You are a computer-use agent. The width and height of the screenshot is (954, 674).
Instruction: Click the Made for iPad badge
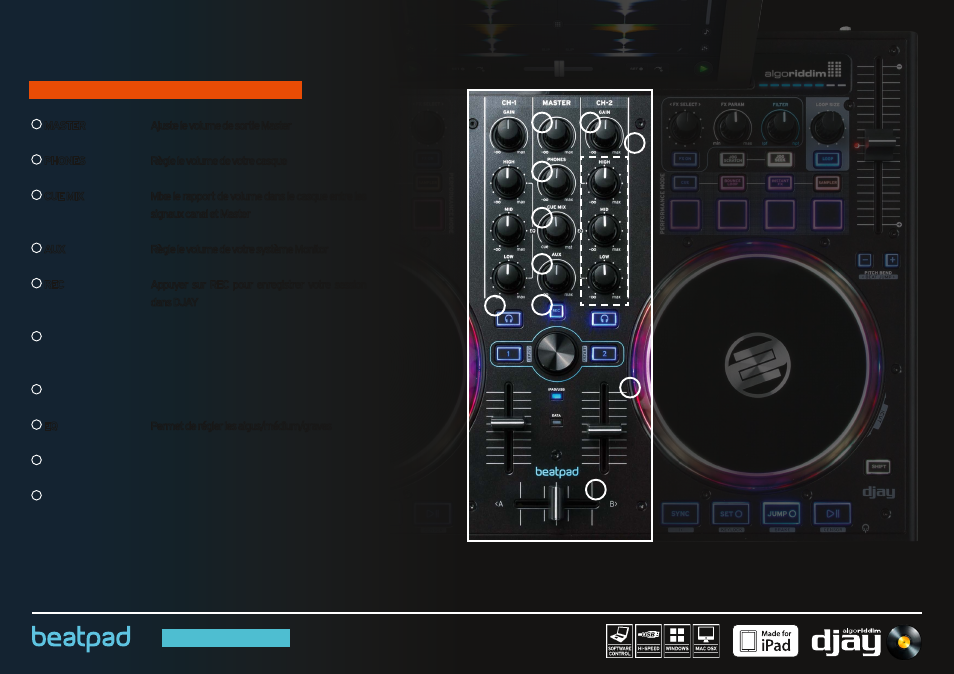point(765,641)
